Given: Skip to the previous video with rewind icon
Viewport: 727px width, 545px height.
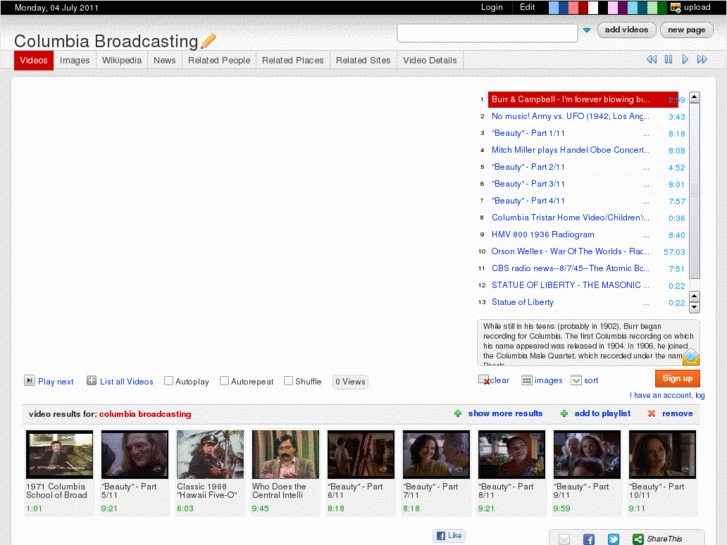Looking at the screenshot, I should [x=652, y=60].
